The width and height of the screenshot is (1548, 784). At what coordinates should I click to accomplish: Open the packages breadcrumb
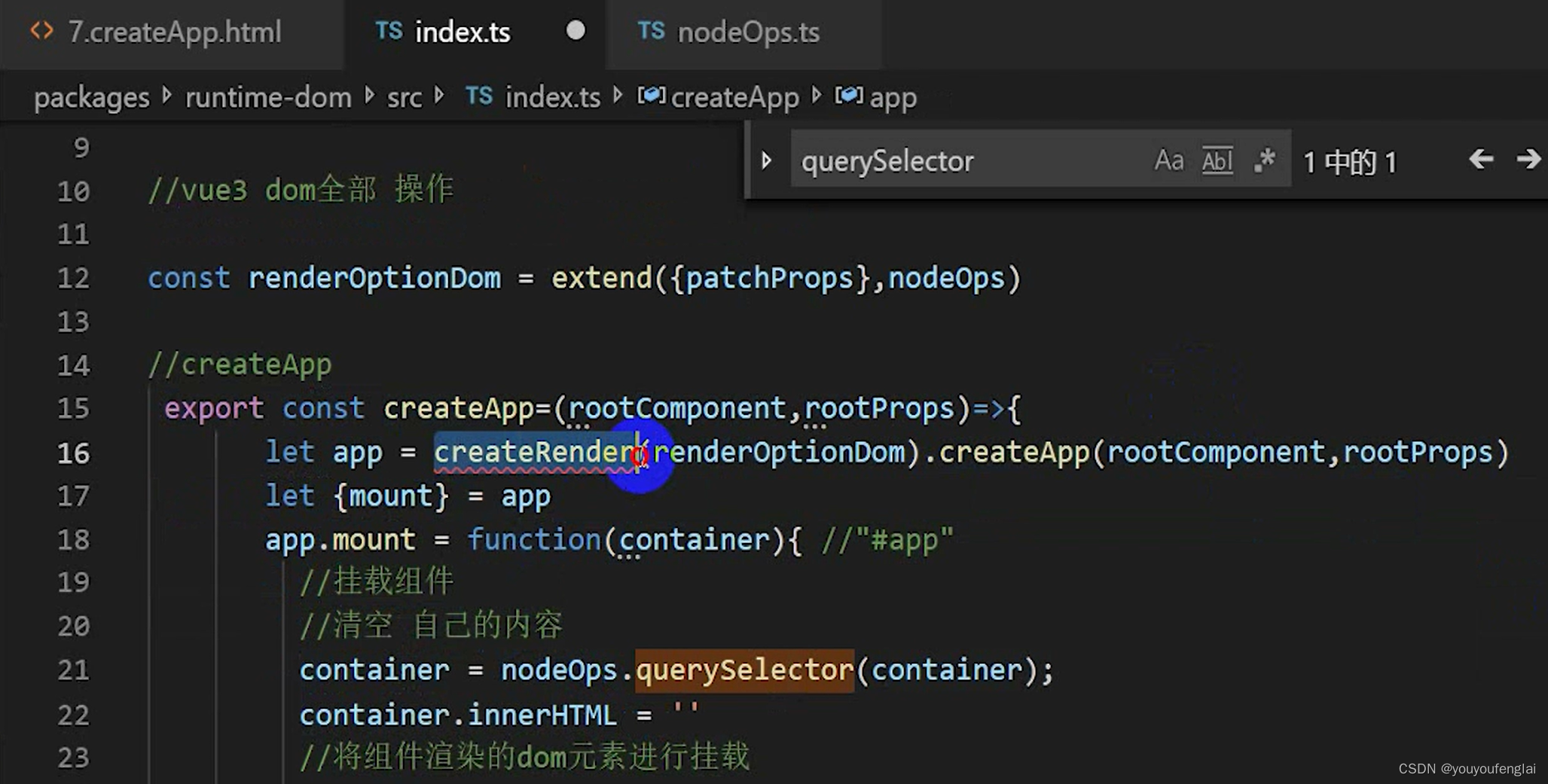[92, 97]
